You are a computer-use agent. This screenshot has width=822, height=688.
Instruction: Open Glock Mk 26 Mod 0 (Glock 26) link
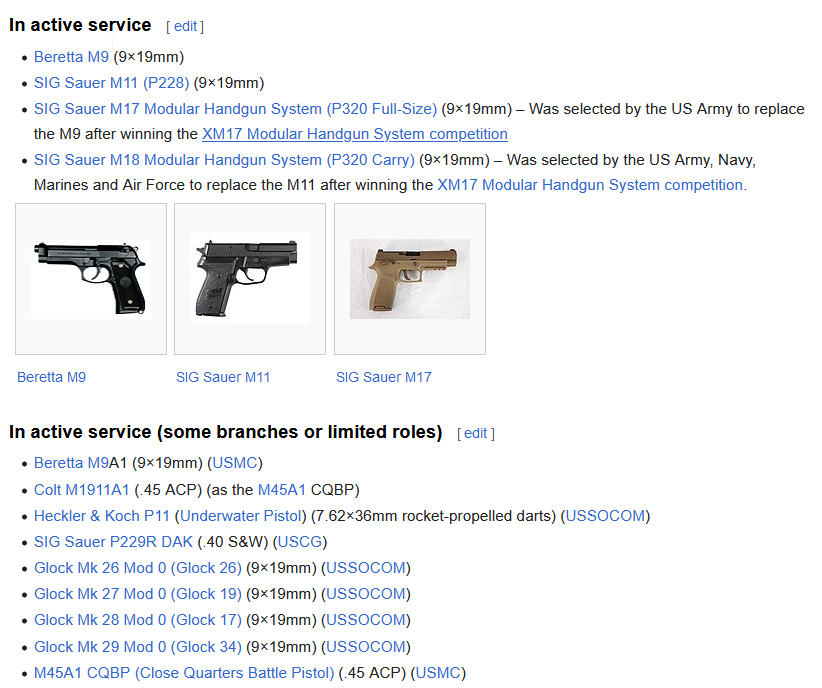(138, 568)
